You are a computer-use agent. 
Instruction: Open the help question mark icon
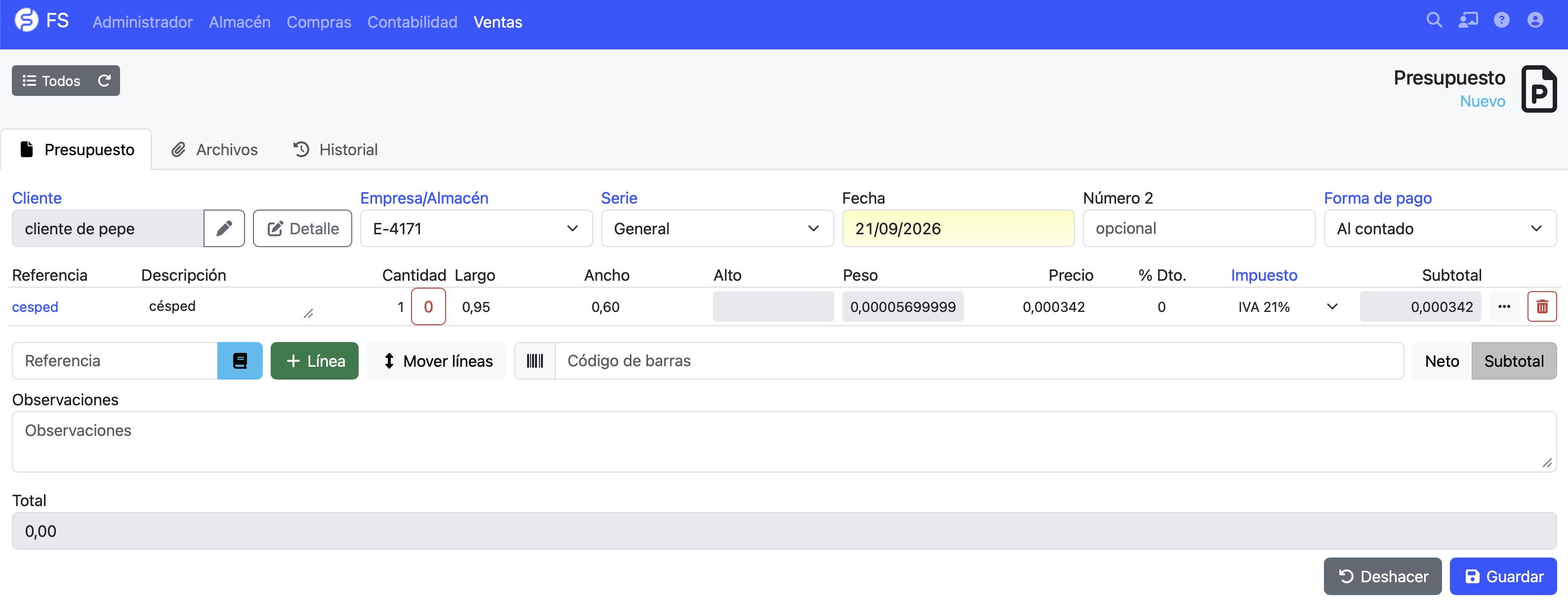[1502, 20]
